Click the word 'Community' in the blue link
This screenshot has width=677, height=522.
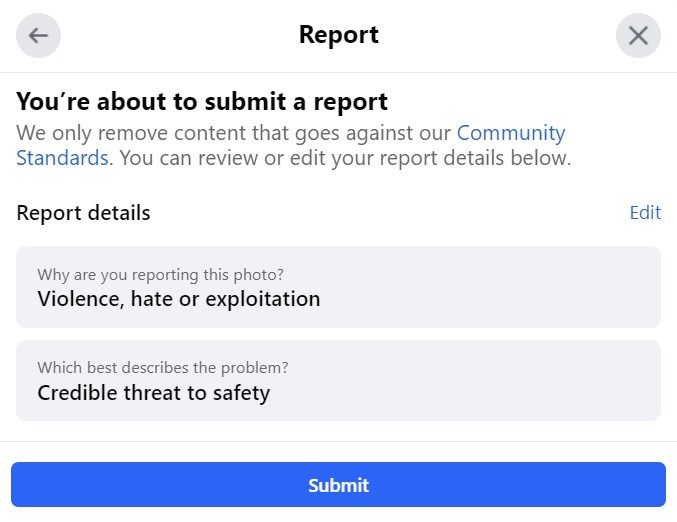[x=511, y=133]
